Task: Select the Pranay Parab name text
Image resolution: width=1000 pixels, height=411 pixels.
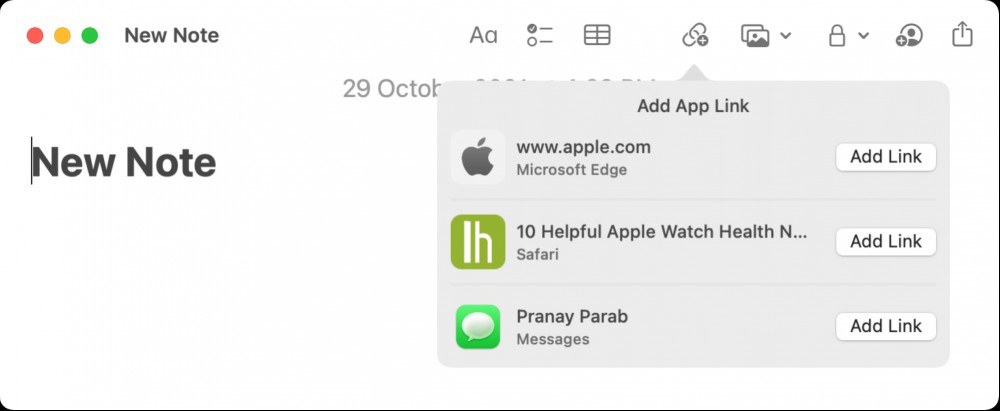Action: (572, 317)
